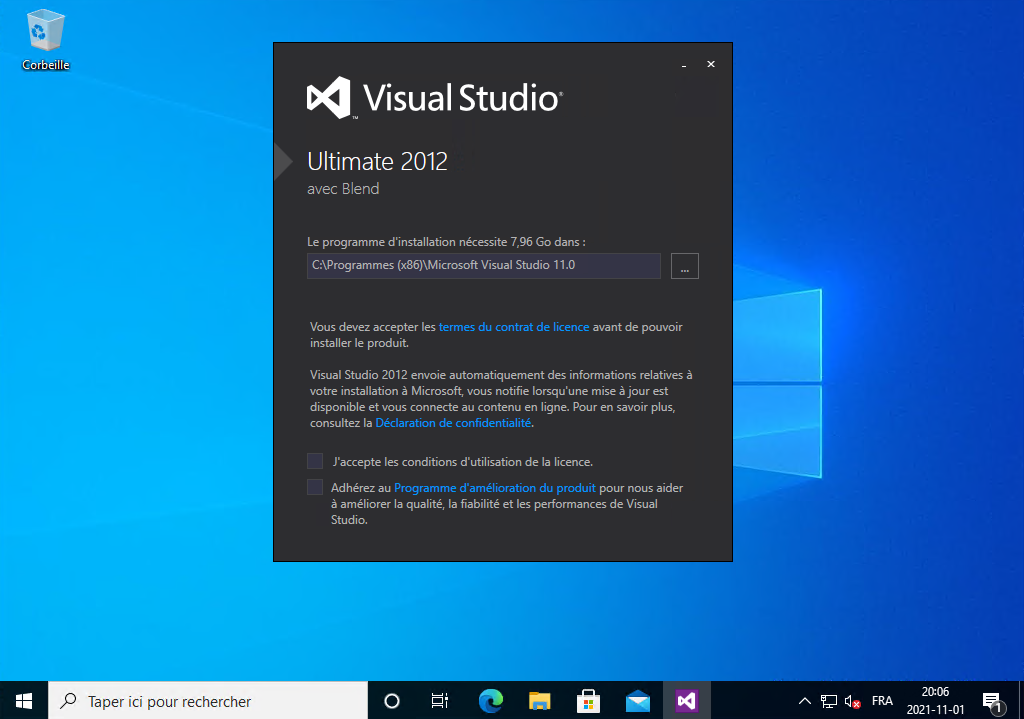
Task: Click the Windows Start button
Action: [x=24, y=701]
